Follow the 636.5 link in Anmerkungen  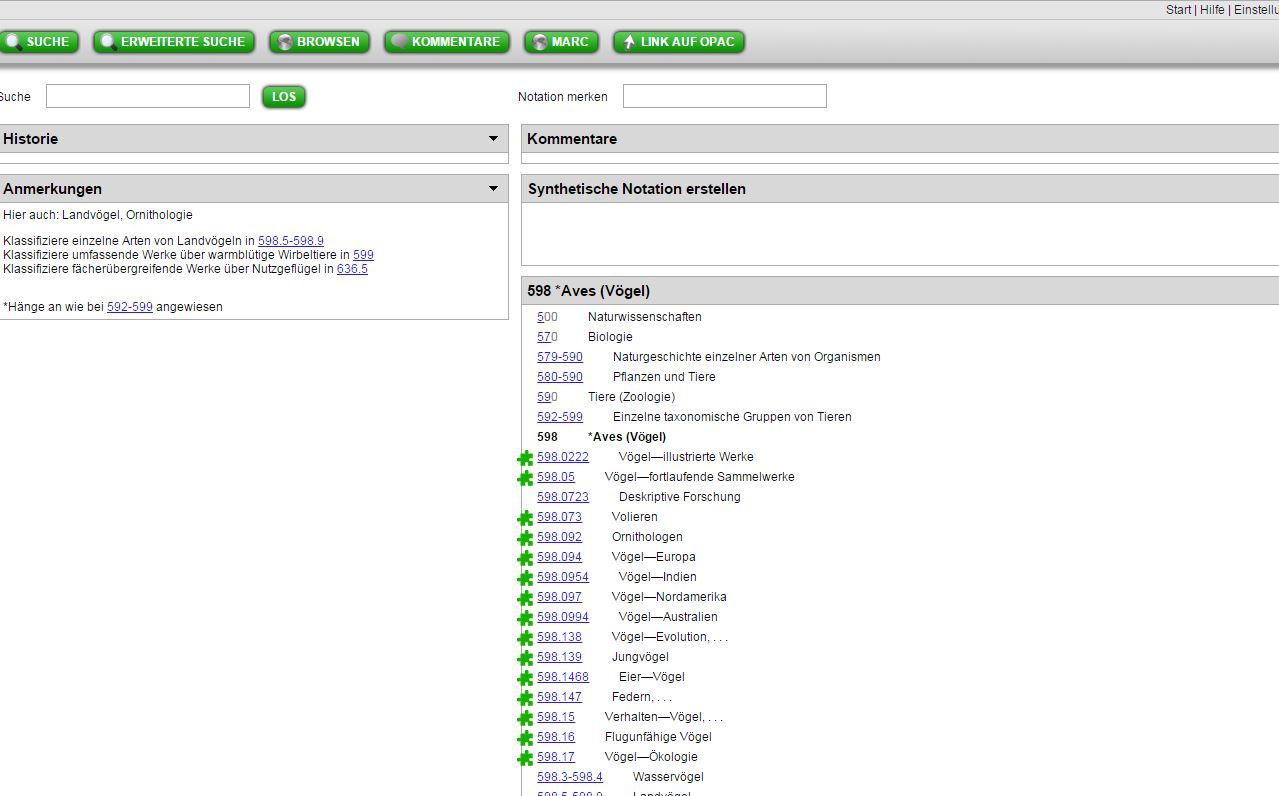[x=352, y=269]
